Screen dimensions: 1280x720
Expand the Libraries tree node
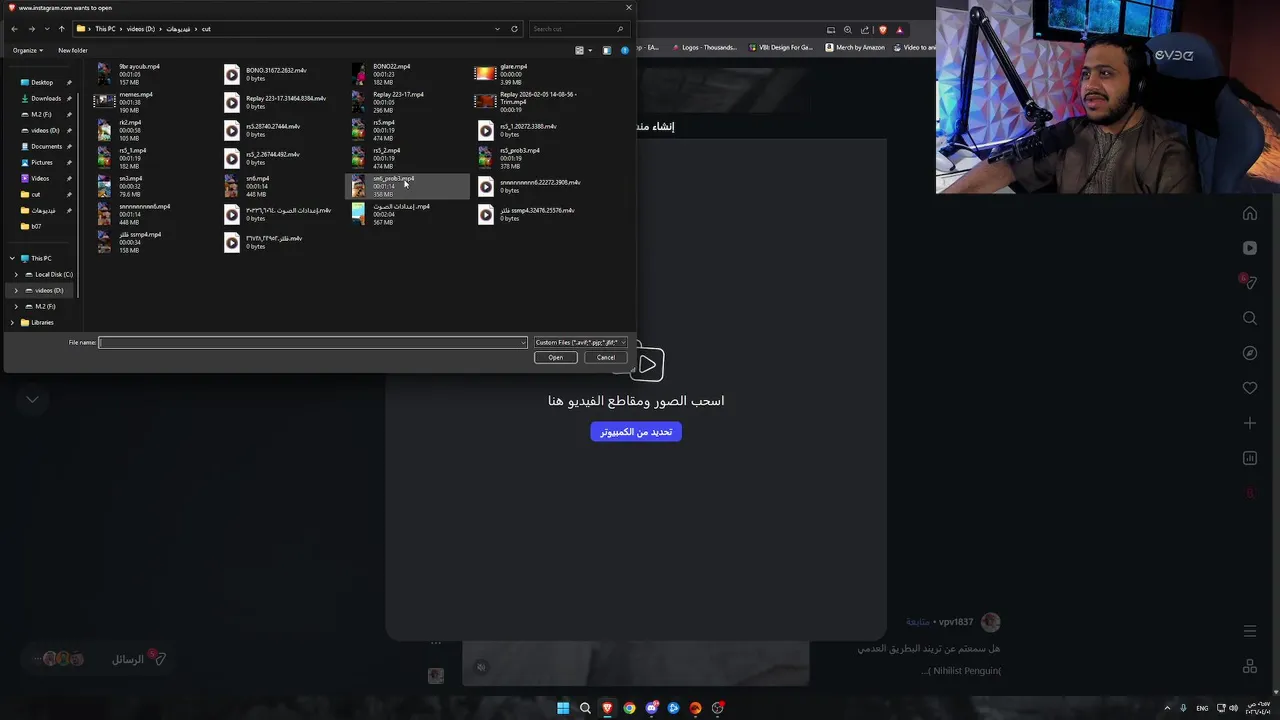point(12,322)
